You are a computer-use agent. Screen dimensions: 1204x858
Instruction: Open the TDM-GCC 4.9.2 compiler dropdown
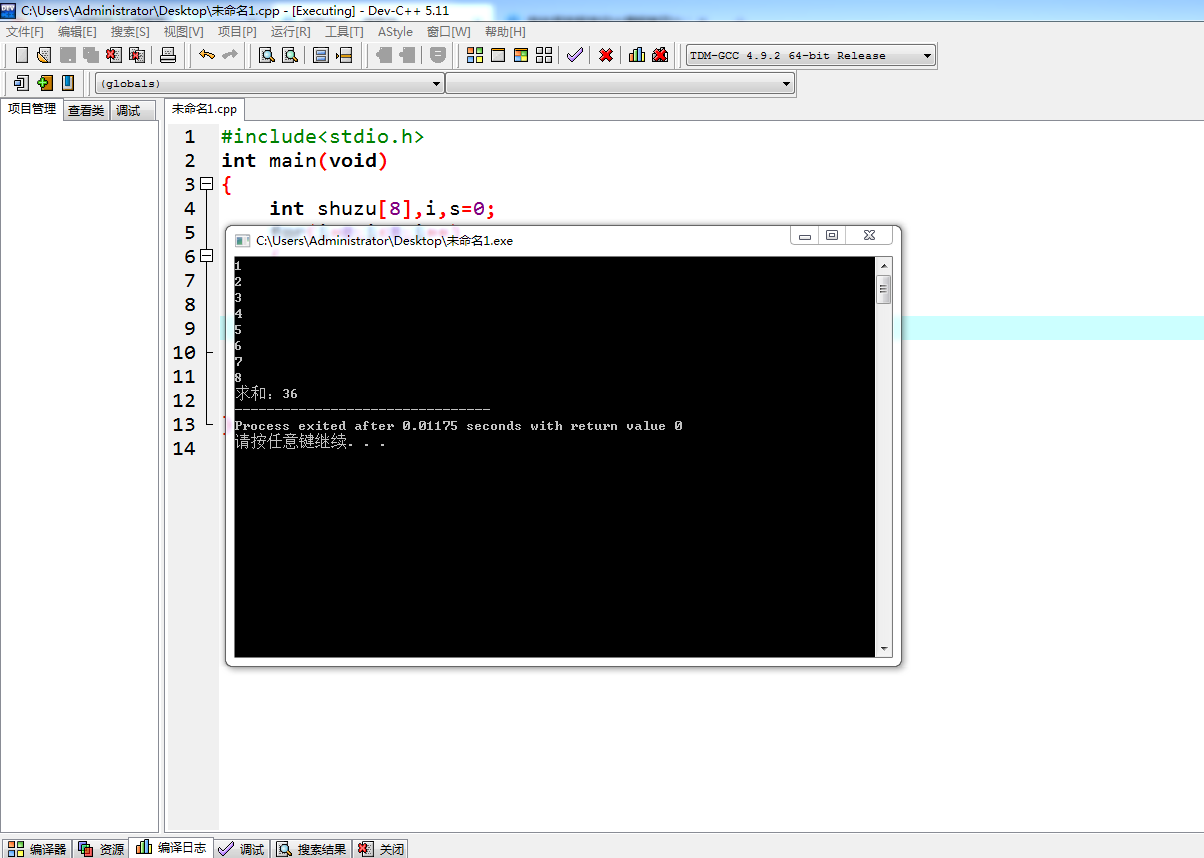point(811,56)
